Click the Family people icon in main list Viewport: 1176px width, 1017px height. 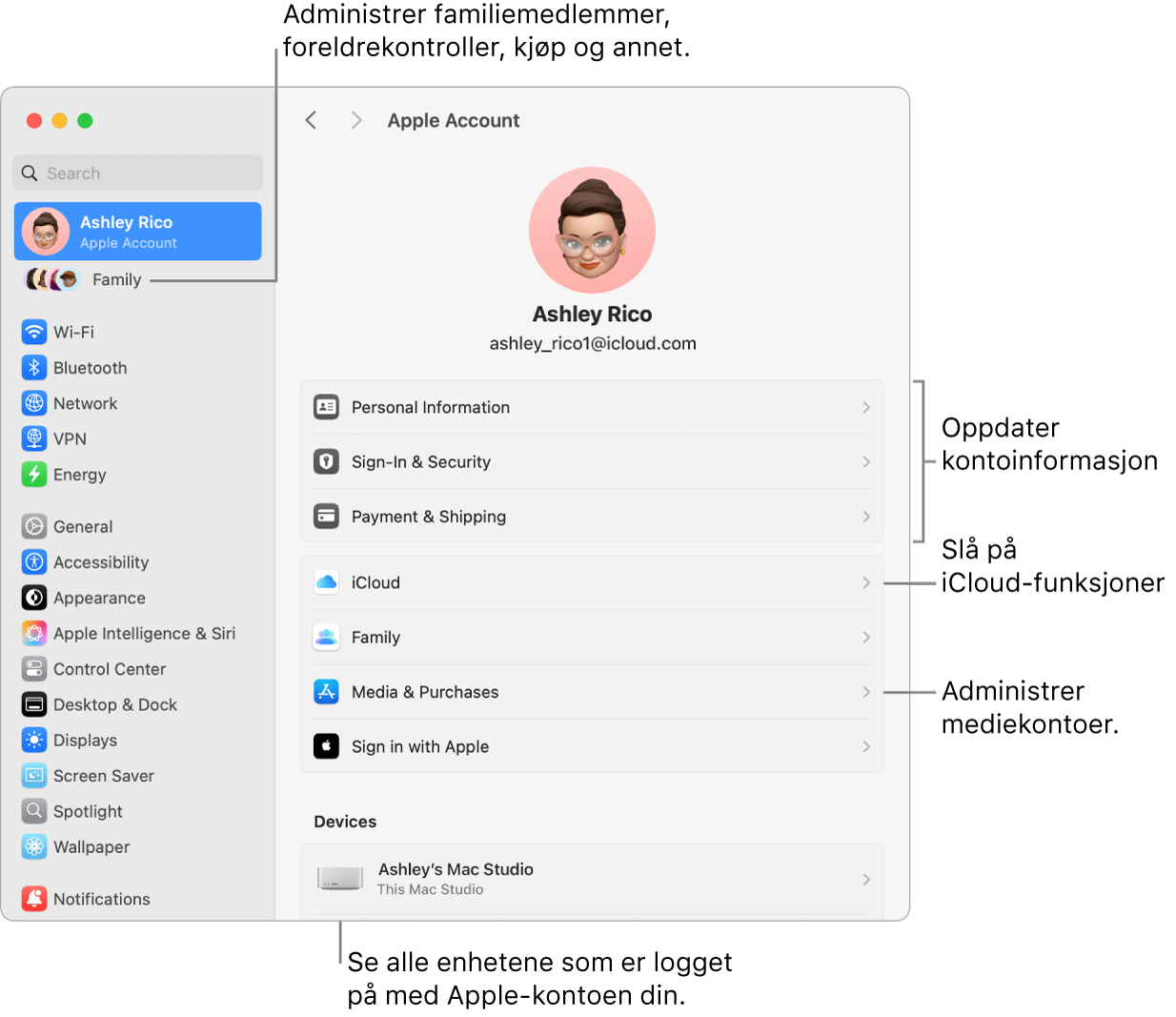coord(326,637)
